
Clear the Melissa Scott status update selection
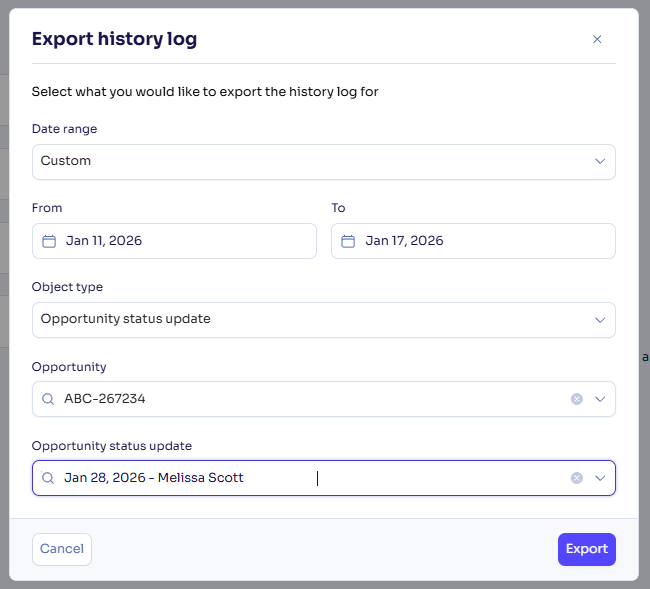(x=576, y=478)
